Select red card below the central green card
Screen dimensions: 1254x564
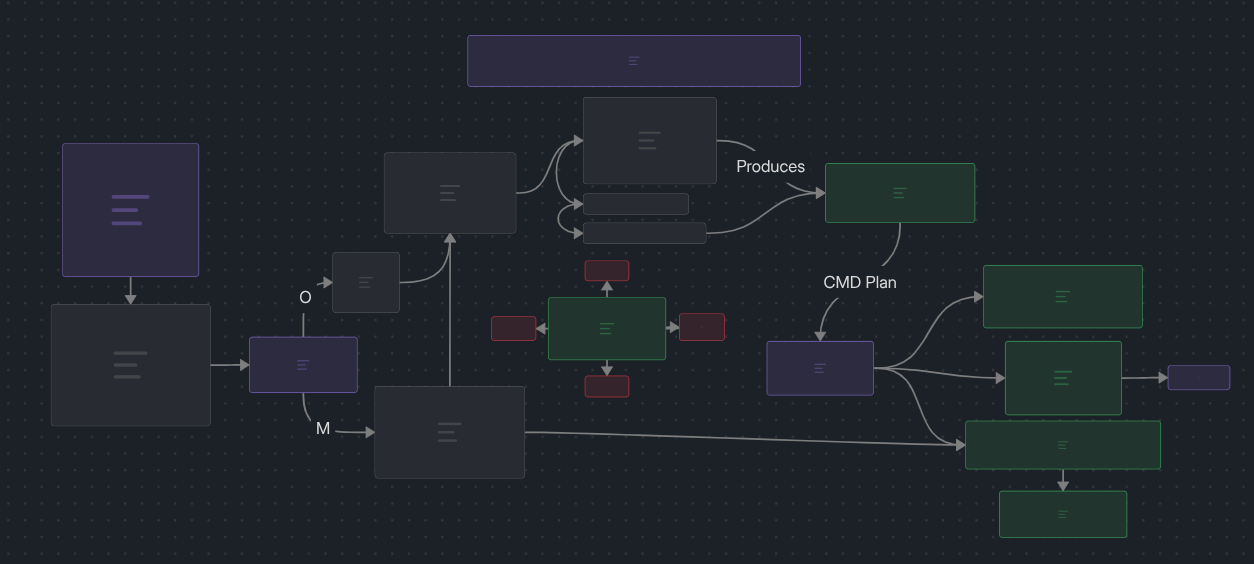point(607,386)
